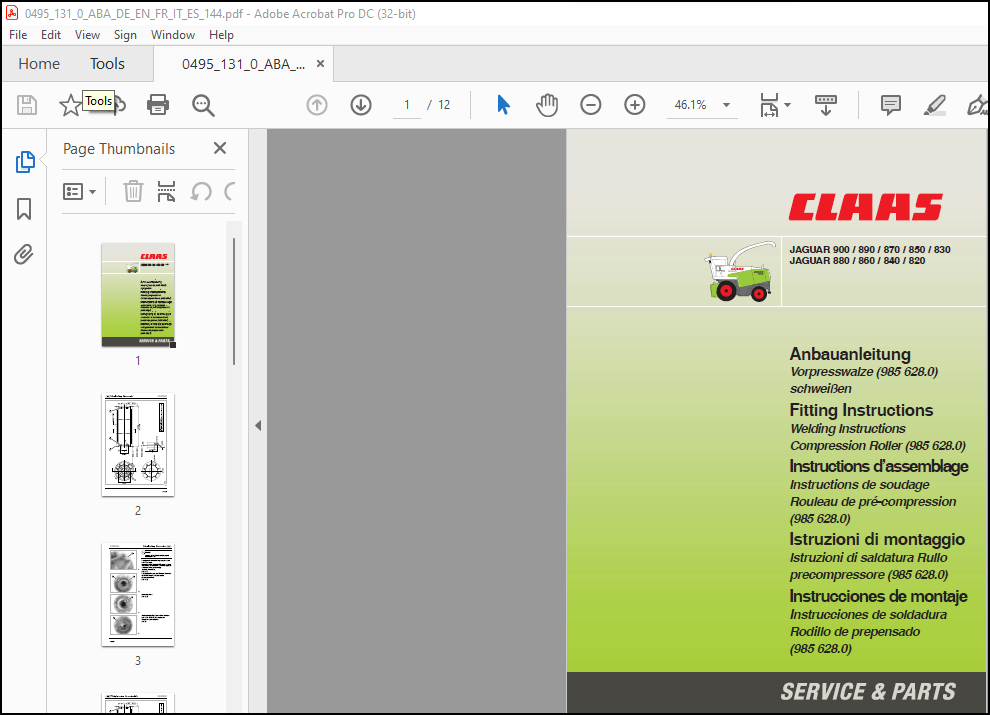Click the Save file icon
This screenshot has height=715, width=990.
point(27,105)
